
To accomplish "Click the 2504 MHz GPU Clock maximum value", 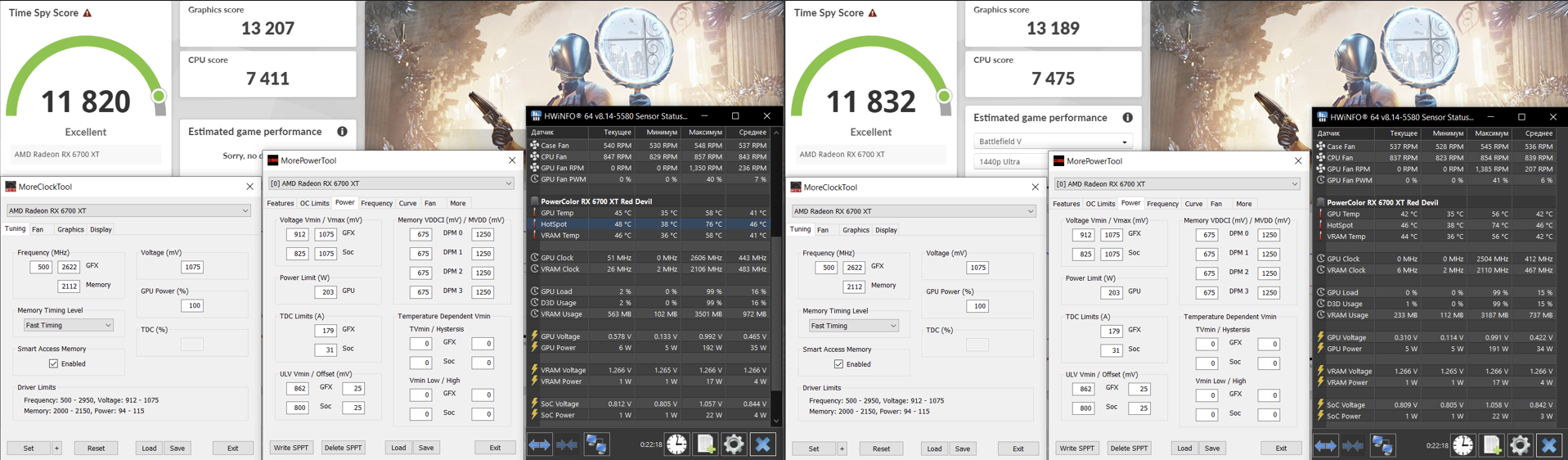I will click(1491, 259).
